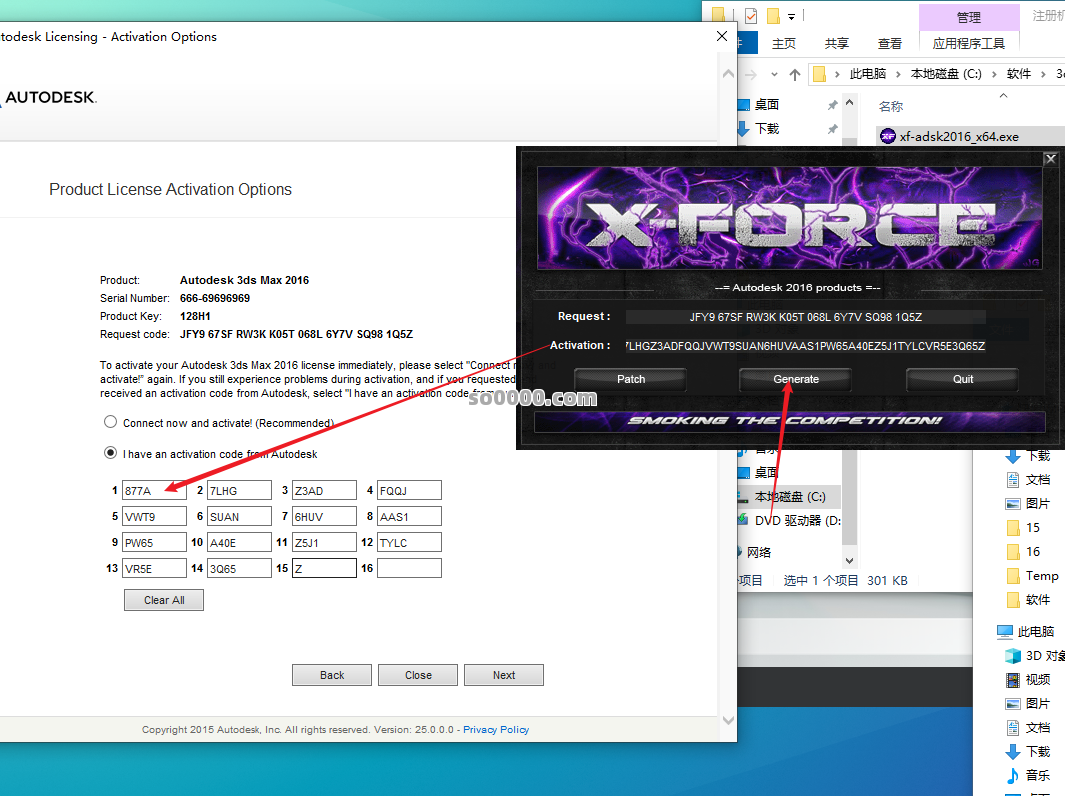This screenshot has width=1065, height=796.
Task: Switch to the 查看 ribbon tab
Action: [889, 44]
